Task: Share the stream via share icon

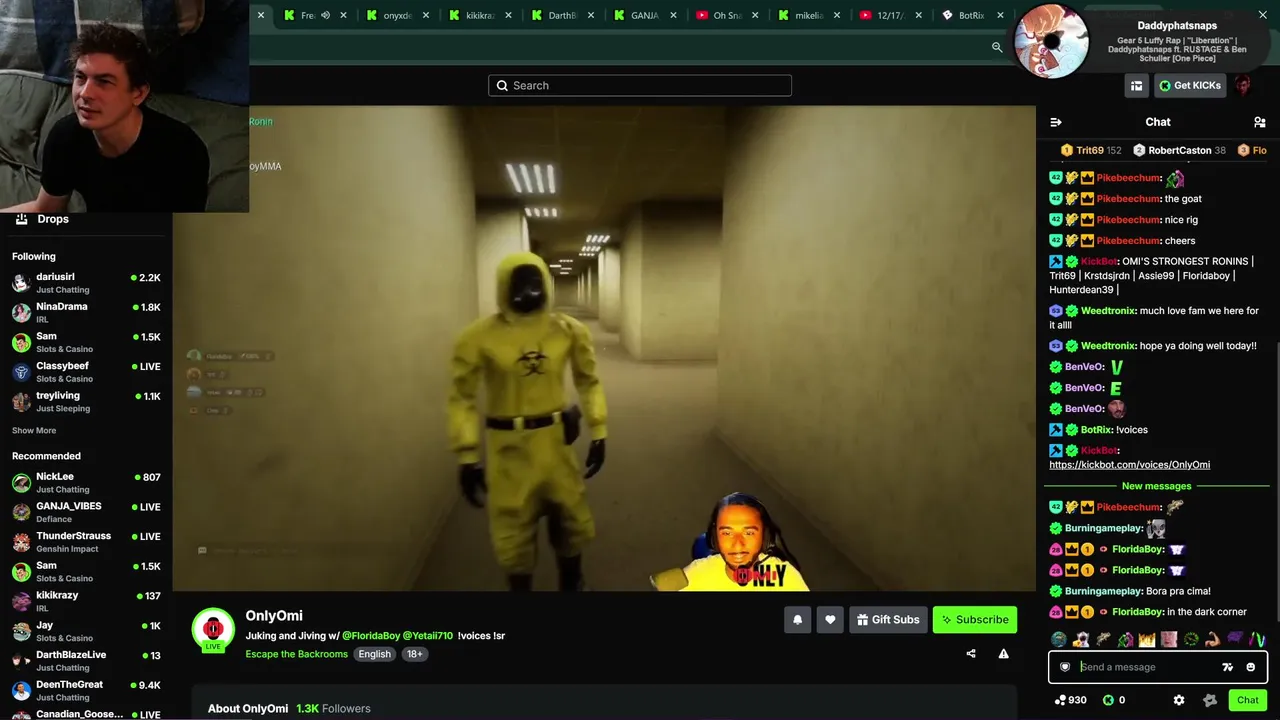Action: pyautogui.click(x=970, y=654)
